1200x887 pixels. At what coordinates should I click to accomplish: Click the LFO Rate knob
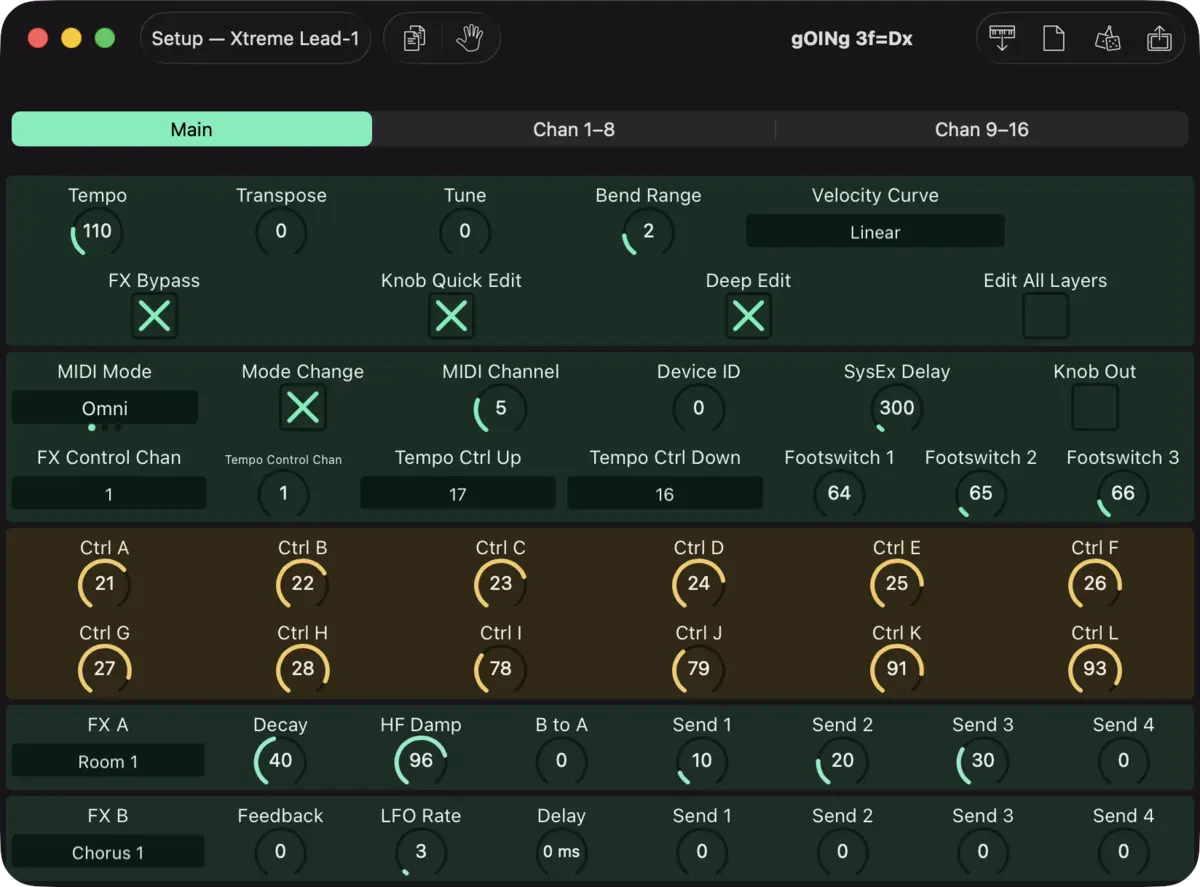click(421, 851)
